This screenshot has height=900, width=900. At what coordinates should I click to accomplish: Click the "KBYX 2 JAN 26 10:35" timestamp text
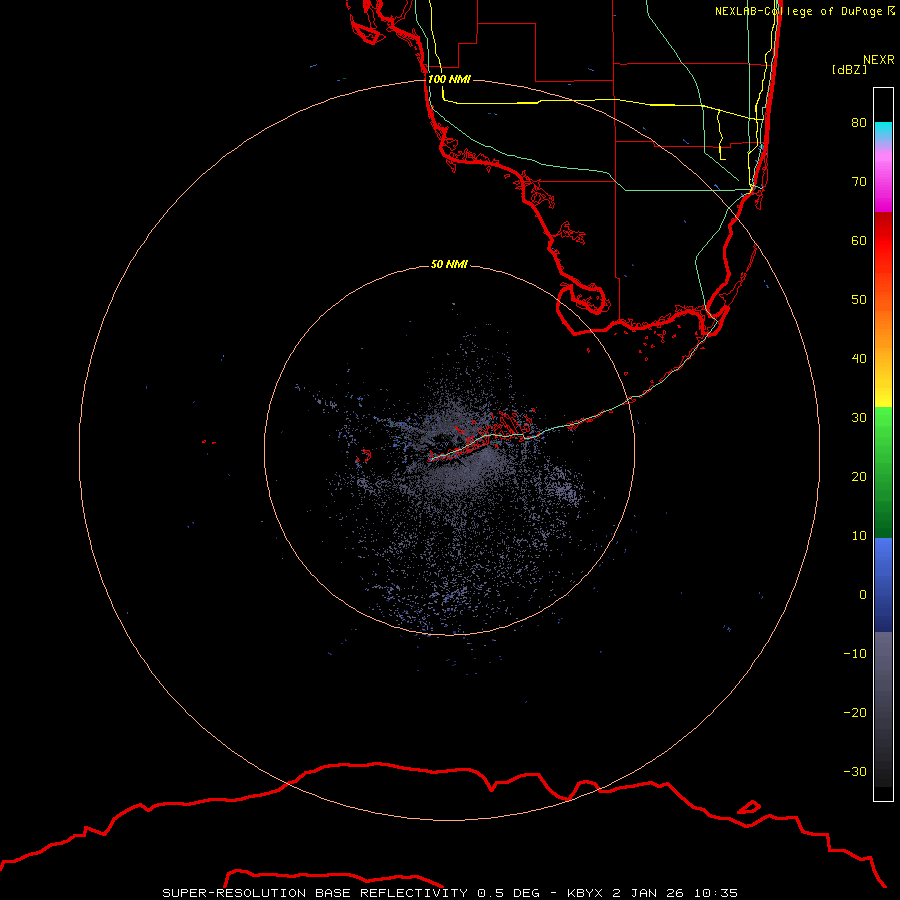click(x=652, y=893)
